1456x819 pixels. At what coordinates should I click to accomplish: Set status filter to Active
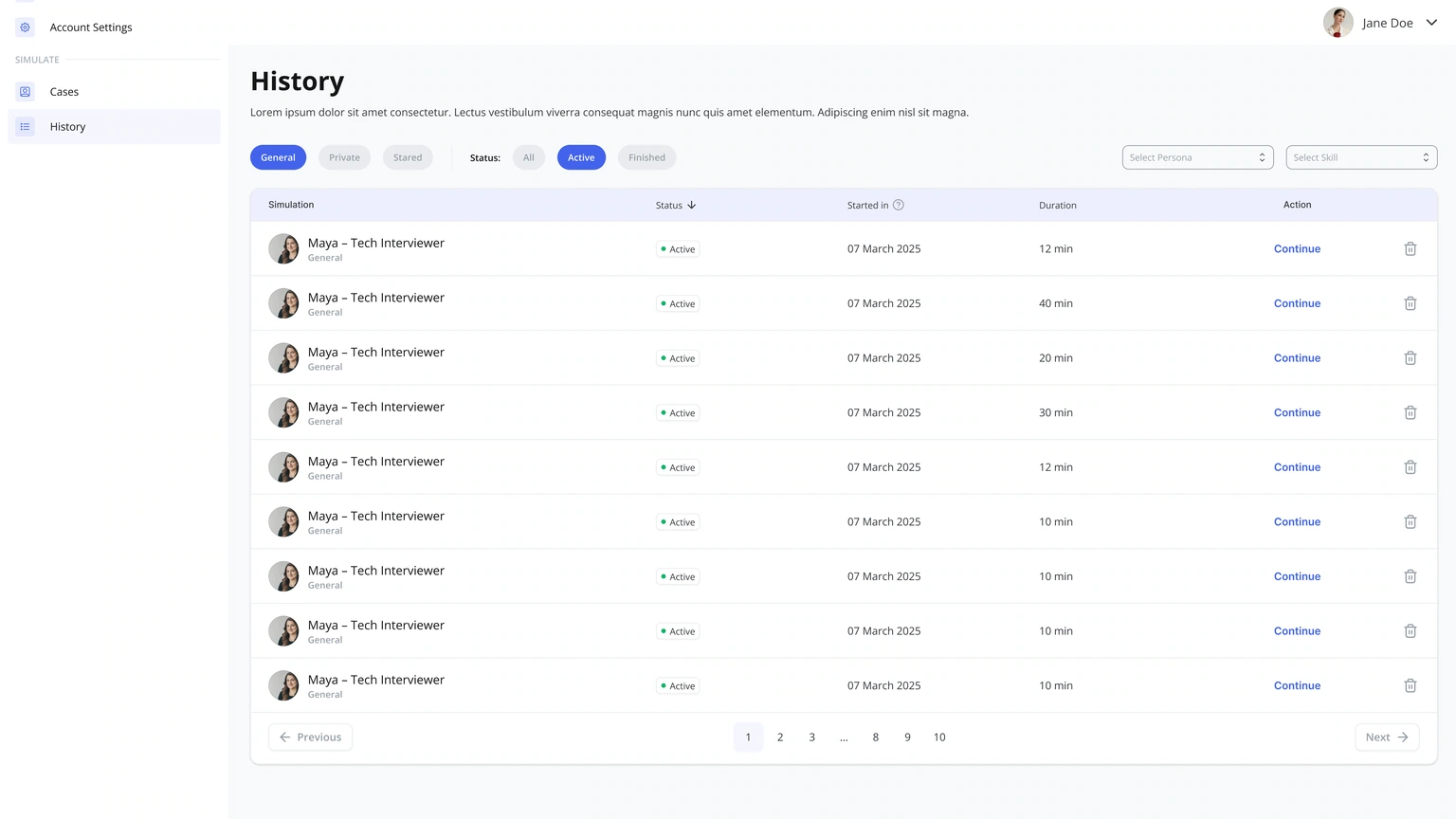pyautogui.click(x=581, y=157)
